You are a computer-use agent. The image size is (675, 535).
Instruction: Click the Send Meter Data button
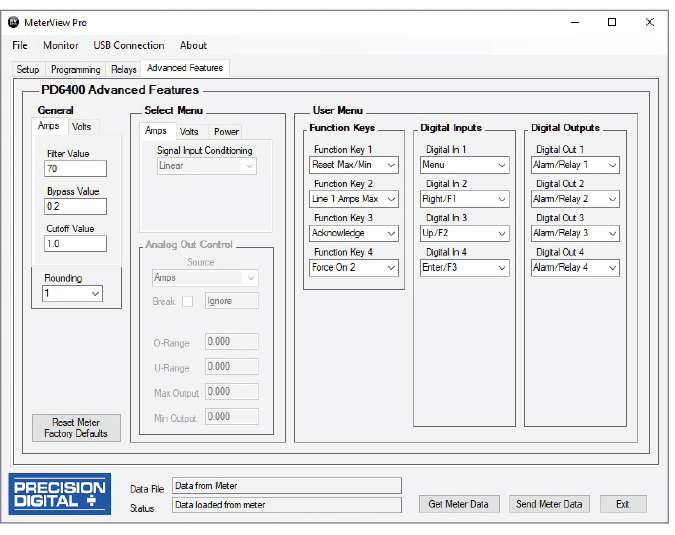549,504
